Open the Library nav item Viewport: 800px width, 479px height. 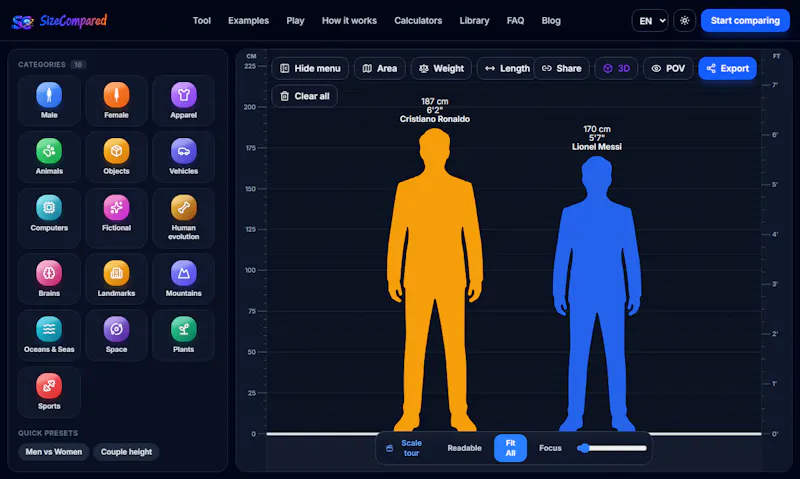pyautogui.click(x=474, y=21)
